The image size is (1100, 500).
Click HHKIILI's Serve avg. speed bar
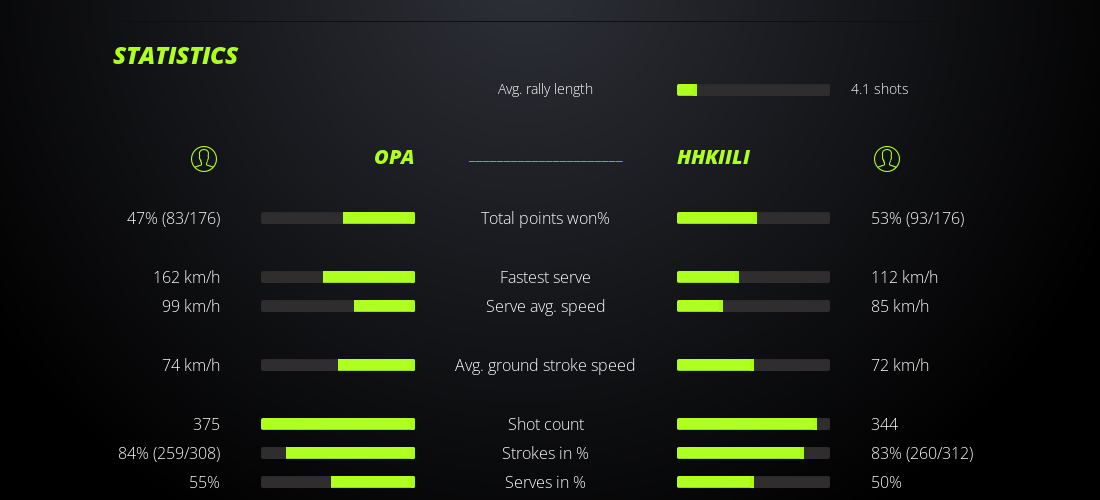tap(753, 306)
